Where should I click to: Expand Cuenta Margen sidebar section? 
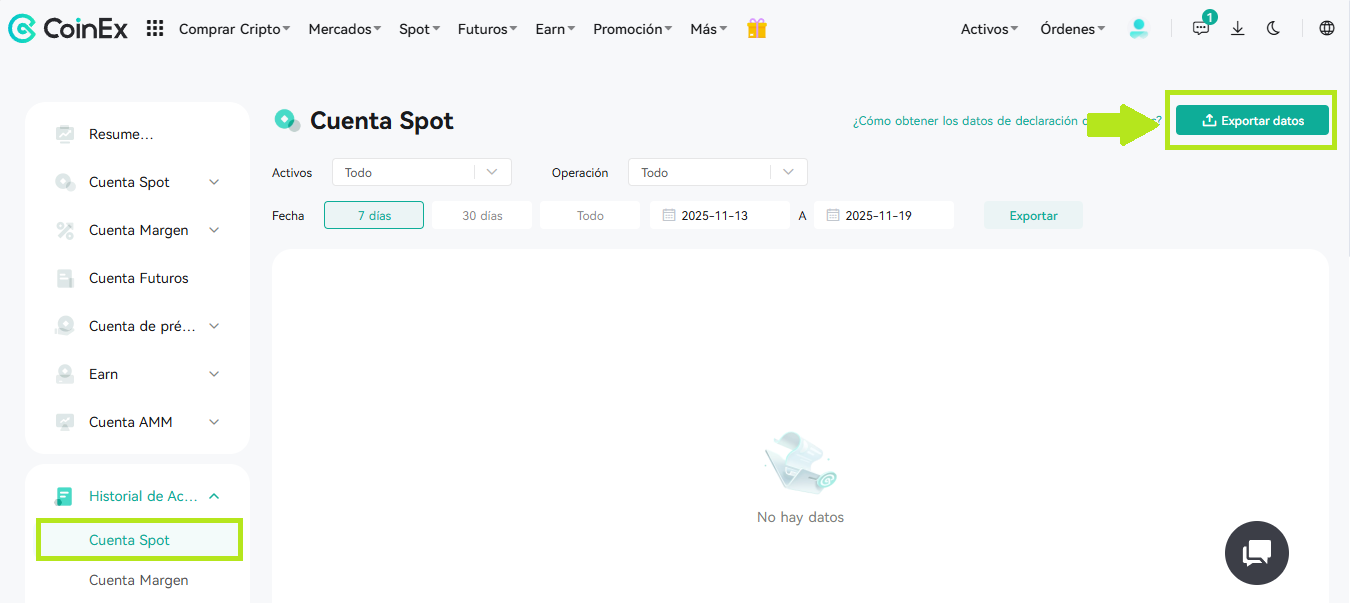pos(214,230)
